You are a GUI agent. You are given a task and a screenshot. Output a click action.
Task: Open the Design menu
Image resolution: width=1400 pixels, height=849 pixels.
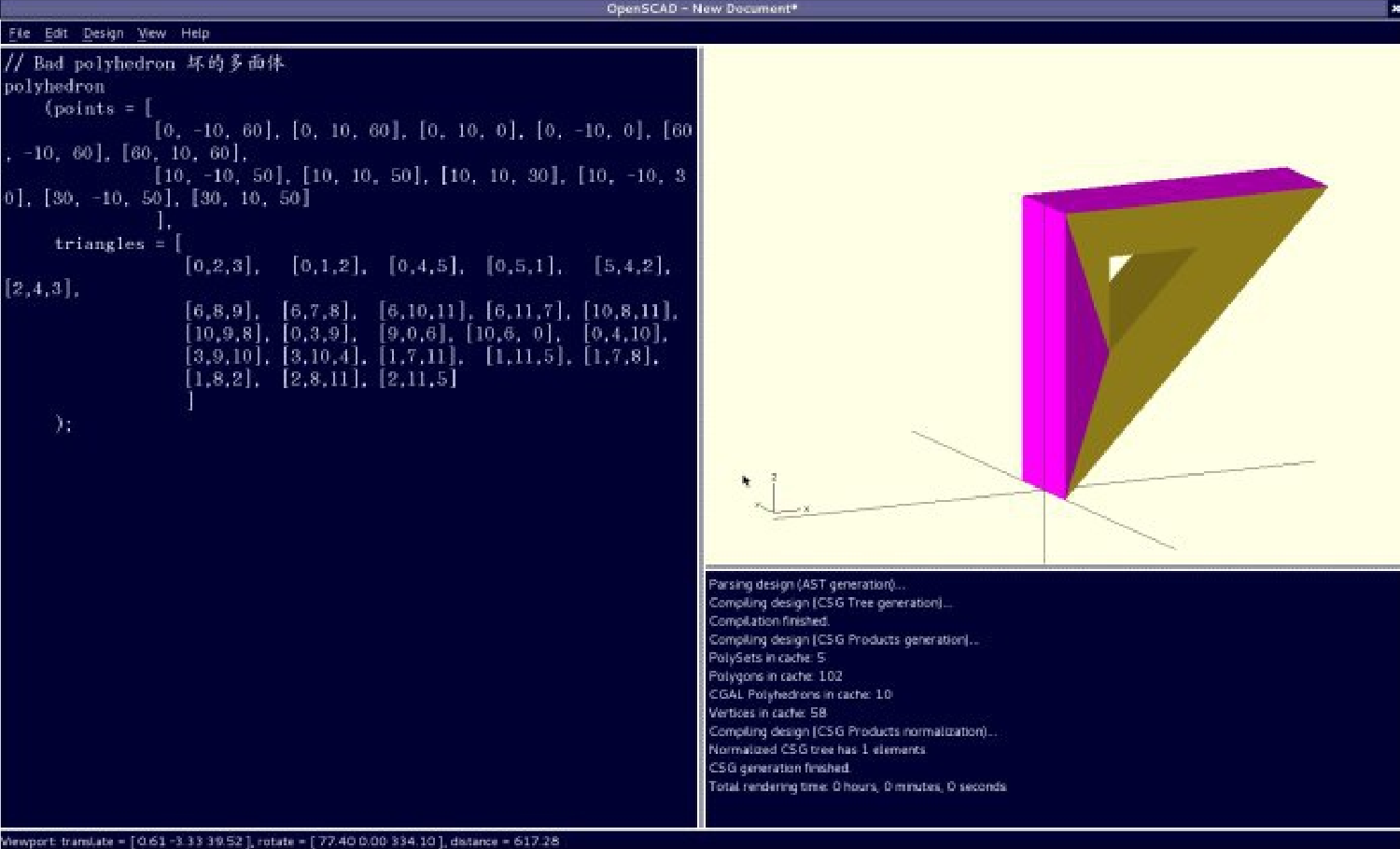pos(103,34)
